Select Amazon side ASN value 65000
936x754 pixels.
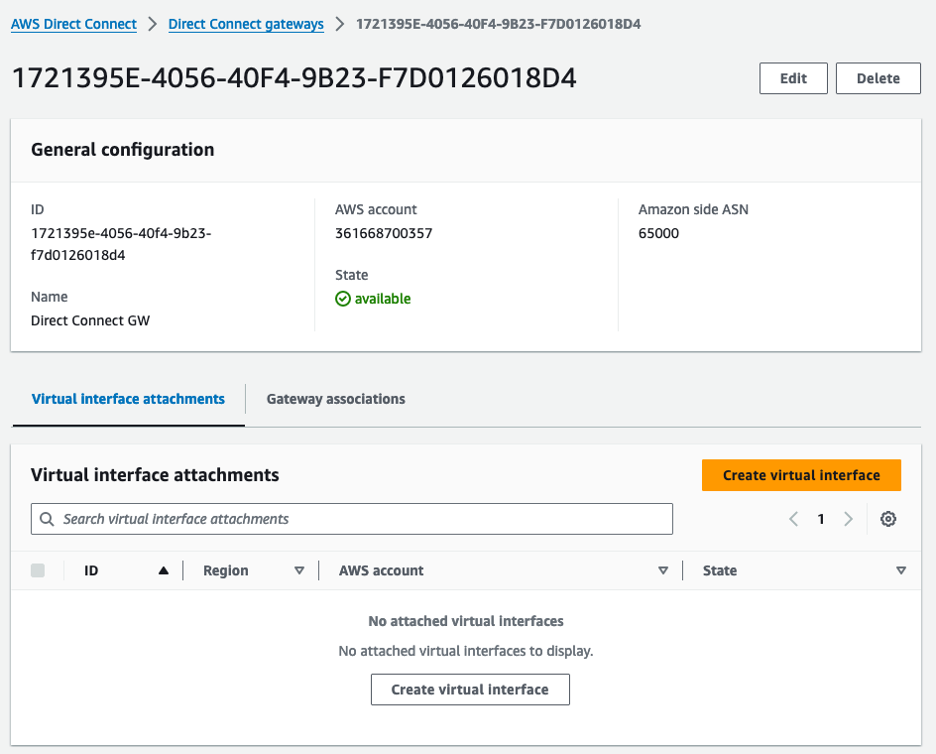(658, 233)
